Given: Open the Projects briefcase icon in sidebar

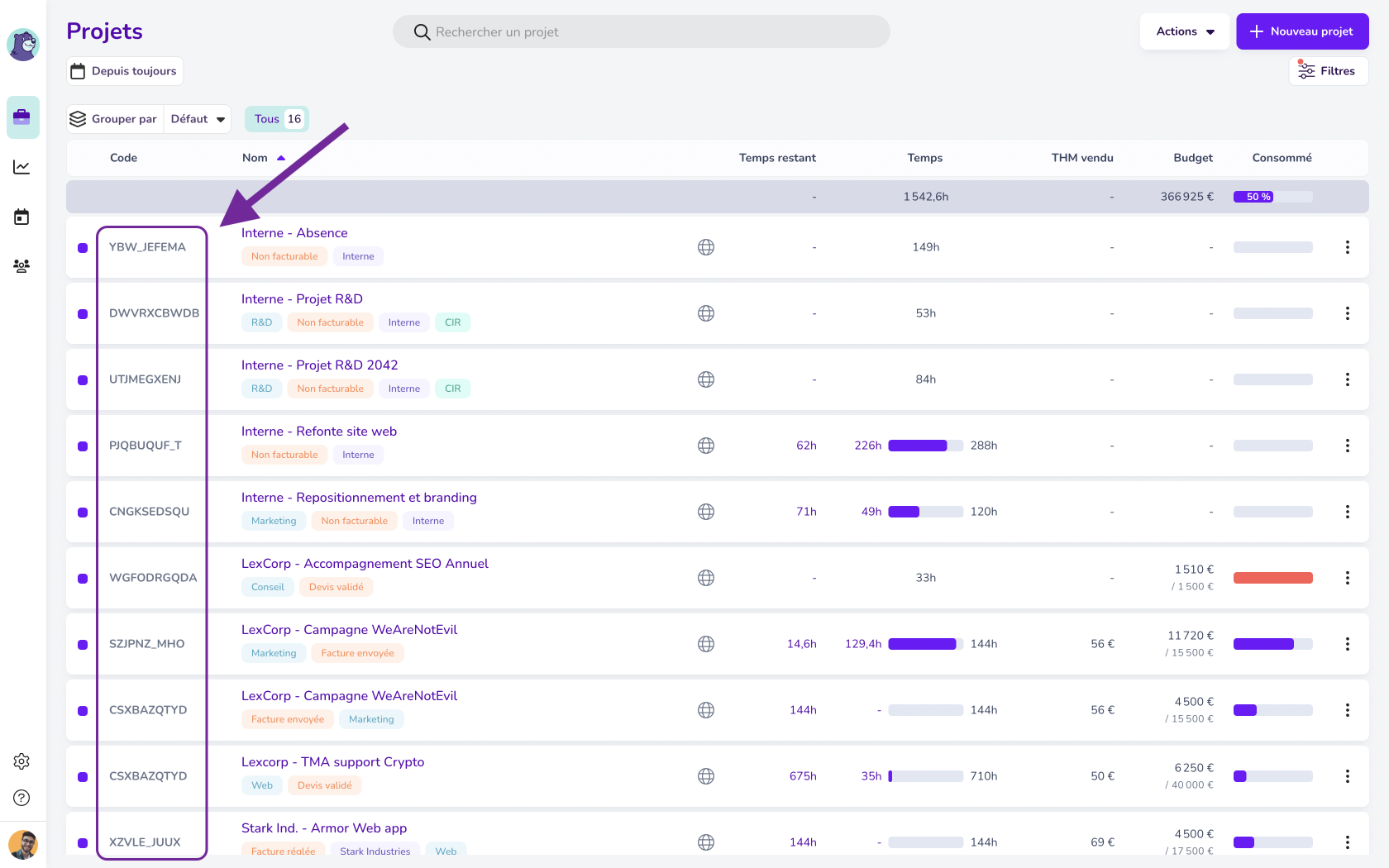Looking at the screenshot, I should (22, 117).
